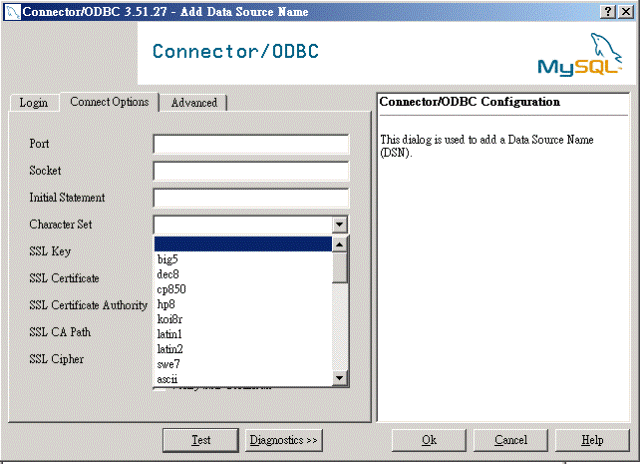The width and height of the screenshot is (640, 464).
Task: Switch to the Login tab
Action: (x=34, y=103)
